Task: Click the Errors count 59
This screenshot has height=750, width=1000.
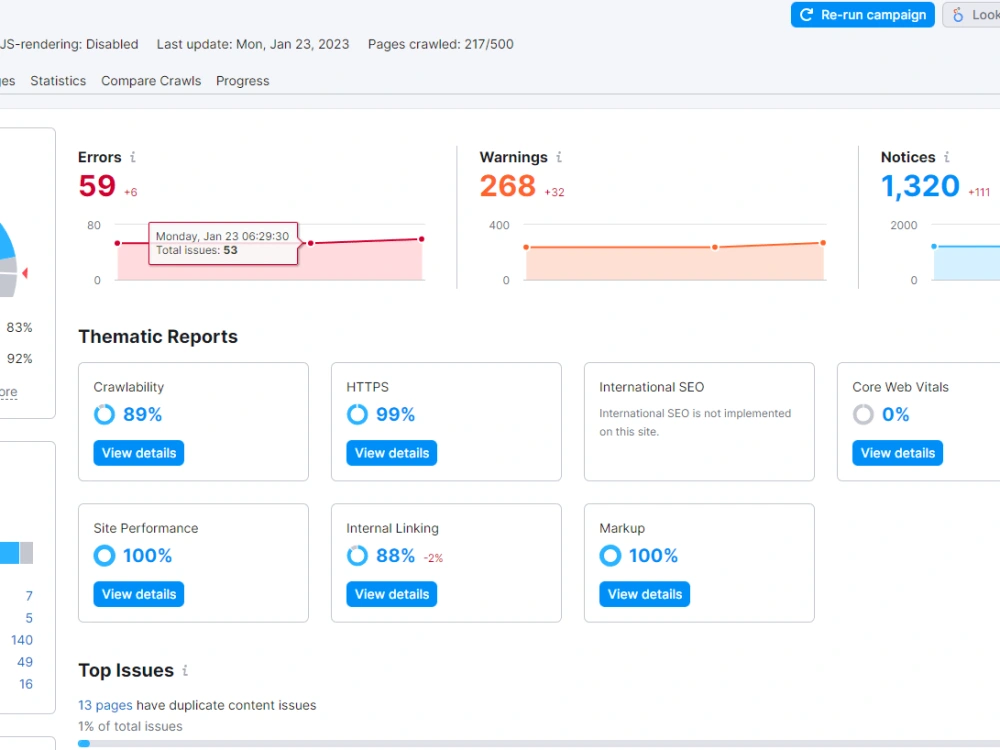Action: coord(97,186)
